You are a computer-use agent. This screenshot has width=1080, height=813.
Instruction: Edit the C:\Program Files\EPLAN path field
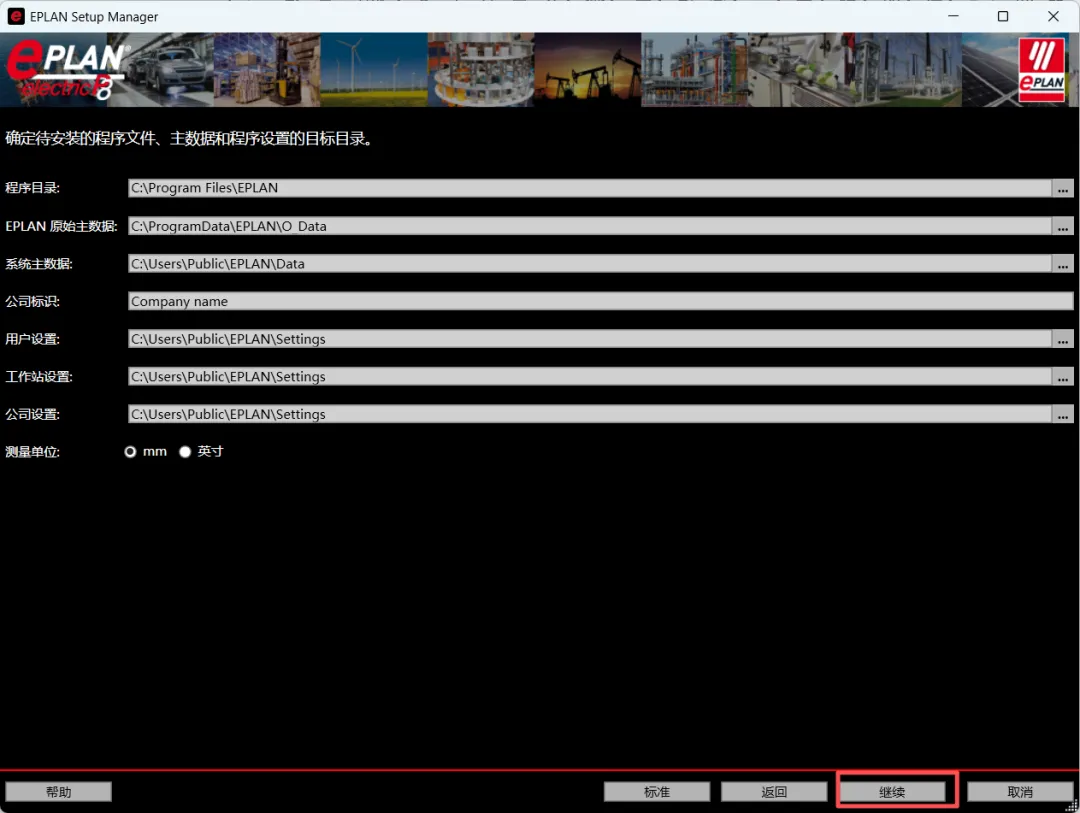(590, 188)
